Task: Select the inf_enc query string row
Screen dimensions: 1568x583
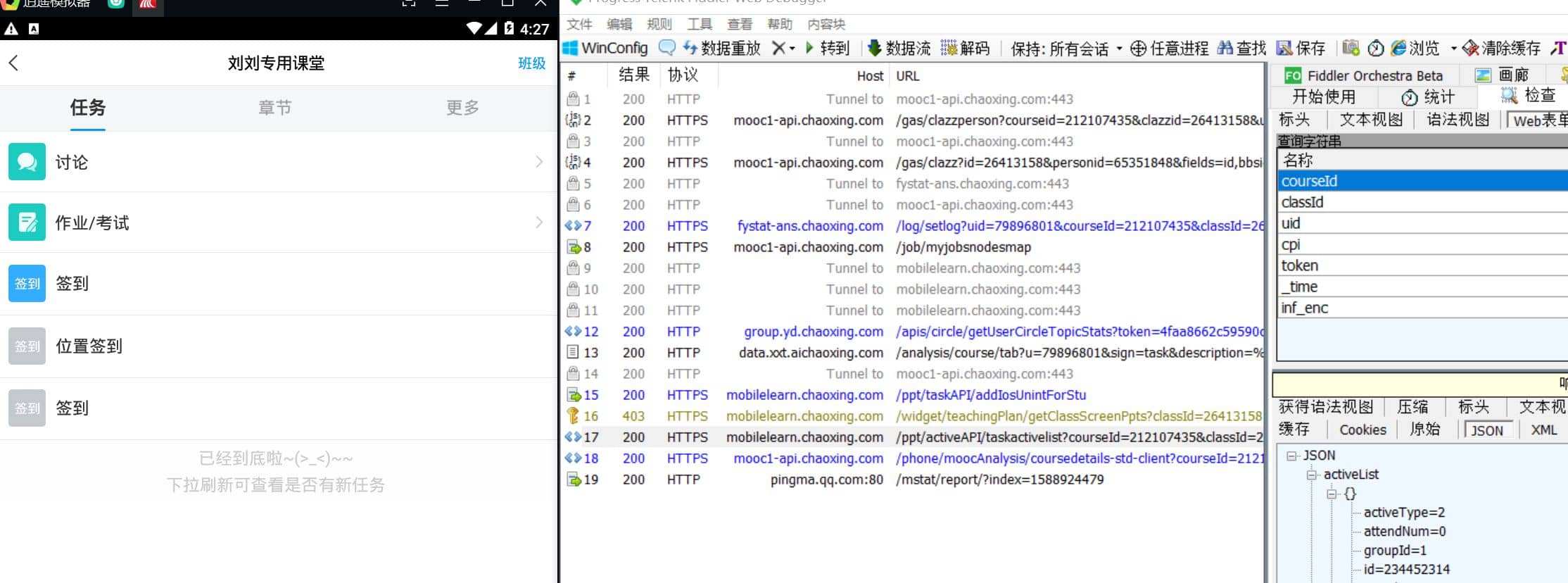Action: pos(1422,308)
